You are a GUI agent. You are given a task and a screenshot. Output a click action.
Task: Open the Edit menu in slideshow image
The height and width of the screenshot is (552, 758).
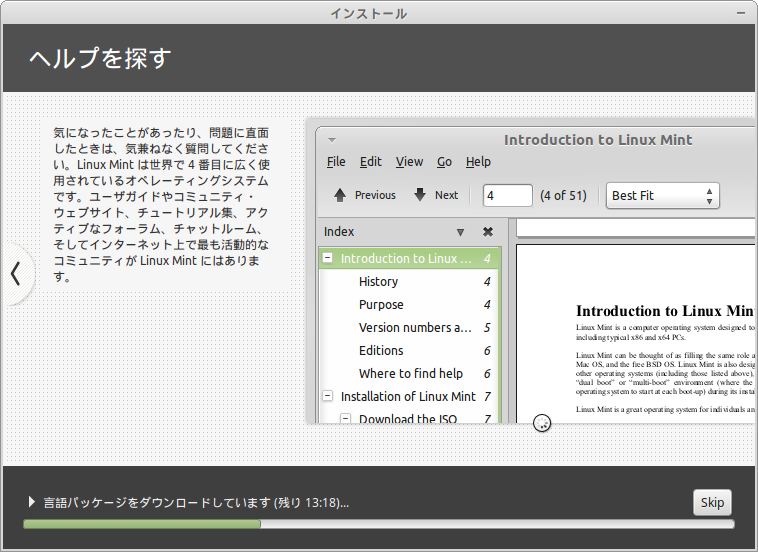[x=370, y=162]
